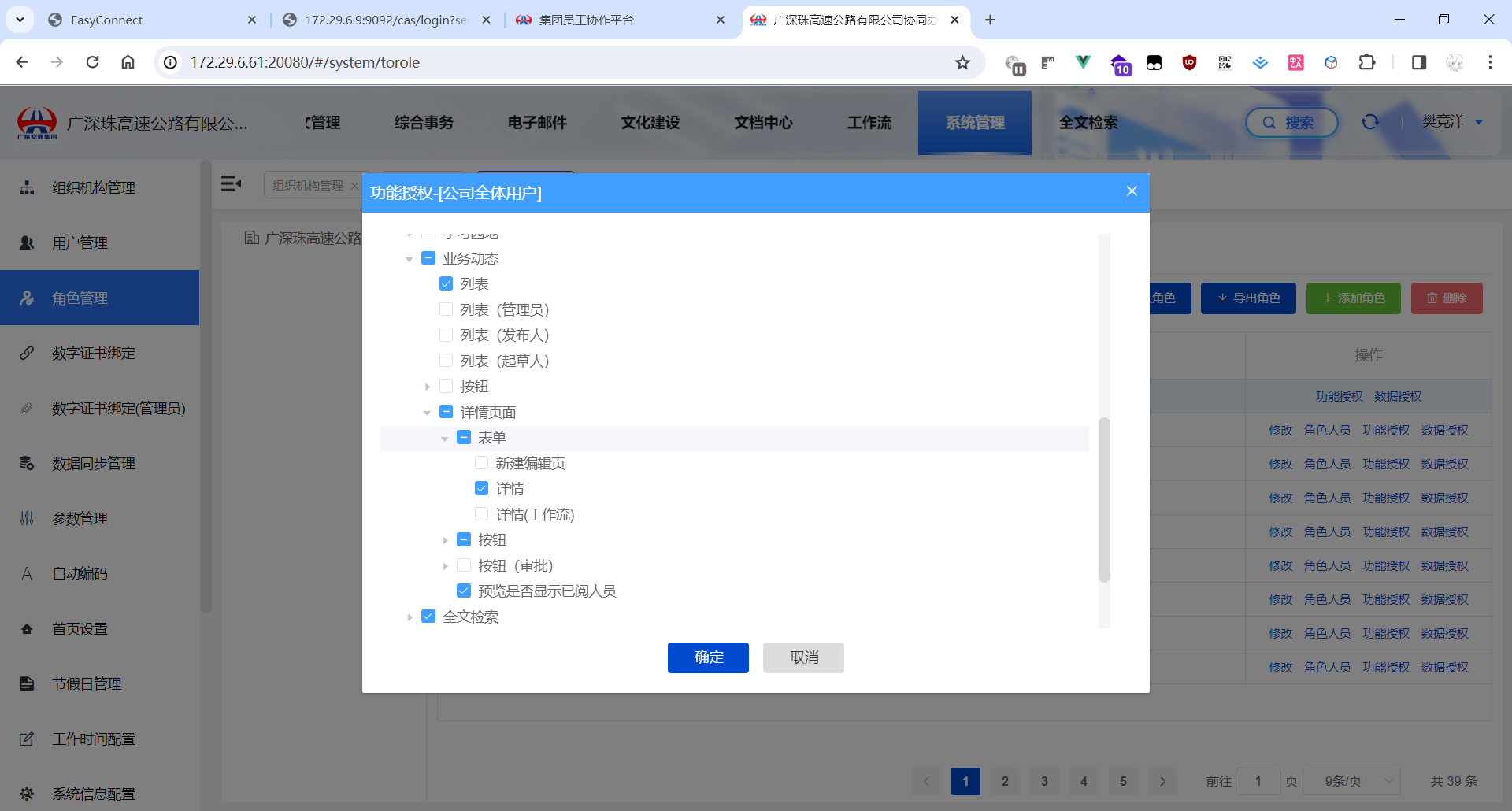The height and width of the screenshot is (811, 1512).
Task: Click the 节假日管理 sidebar icon
Action: 27,683
